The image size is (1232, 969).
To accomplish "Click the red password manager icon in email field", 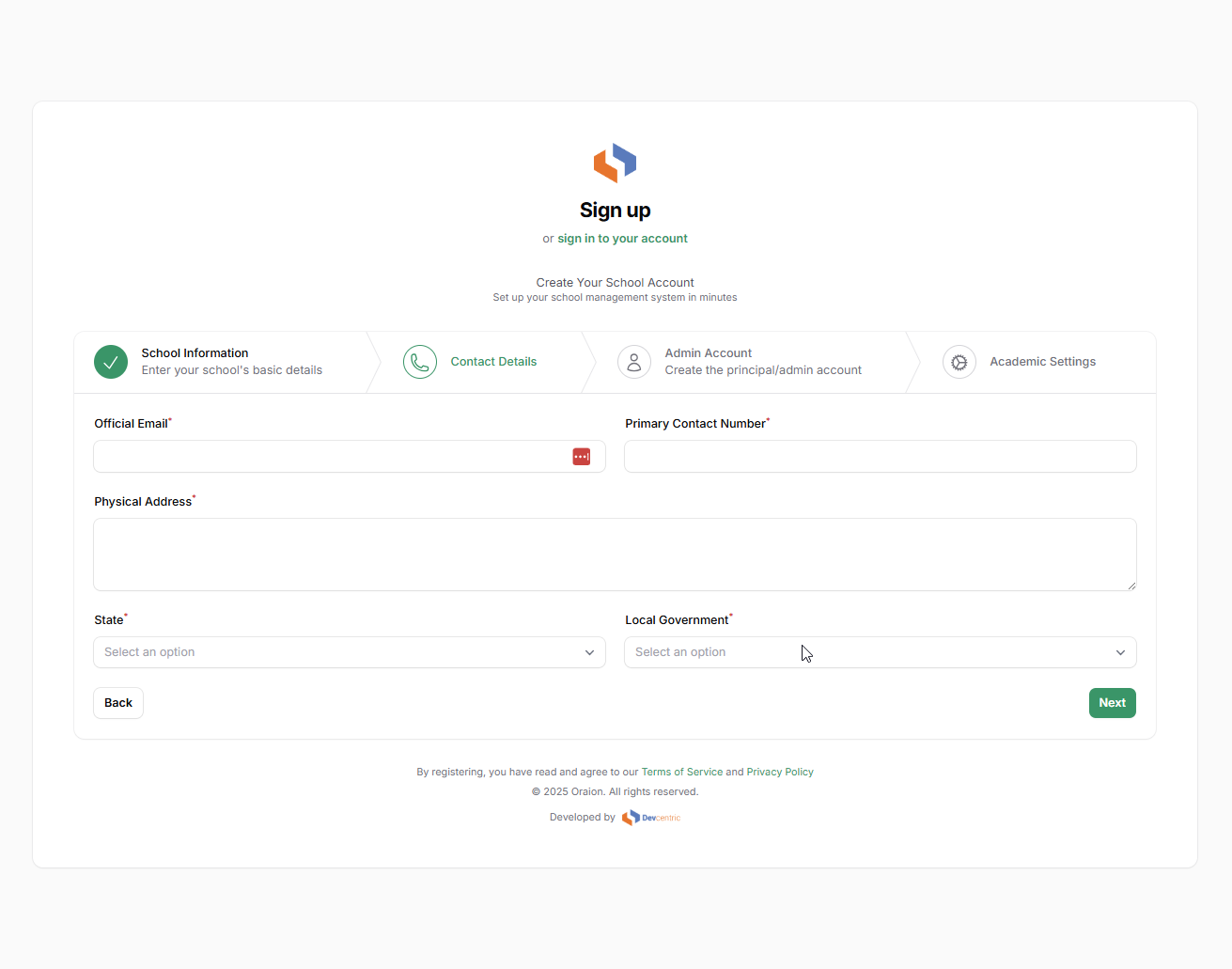I will pos(582,457).
